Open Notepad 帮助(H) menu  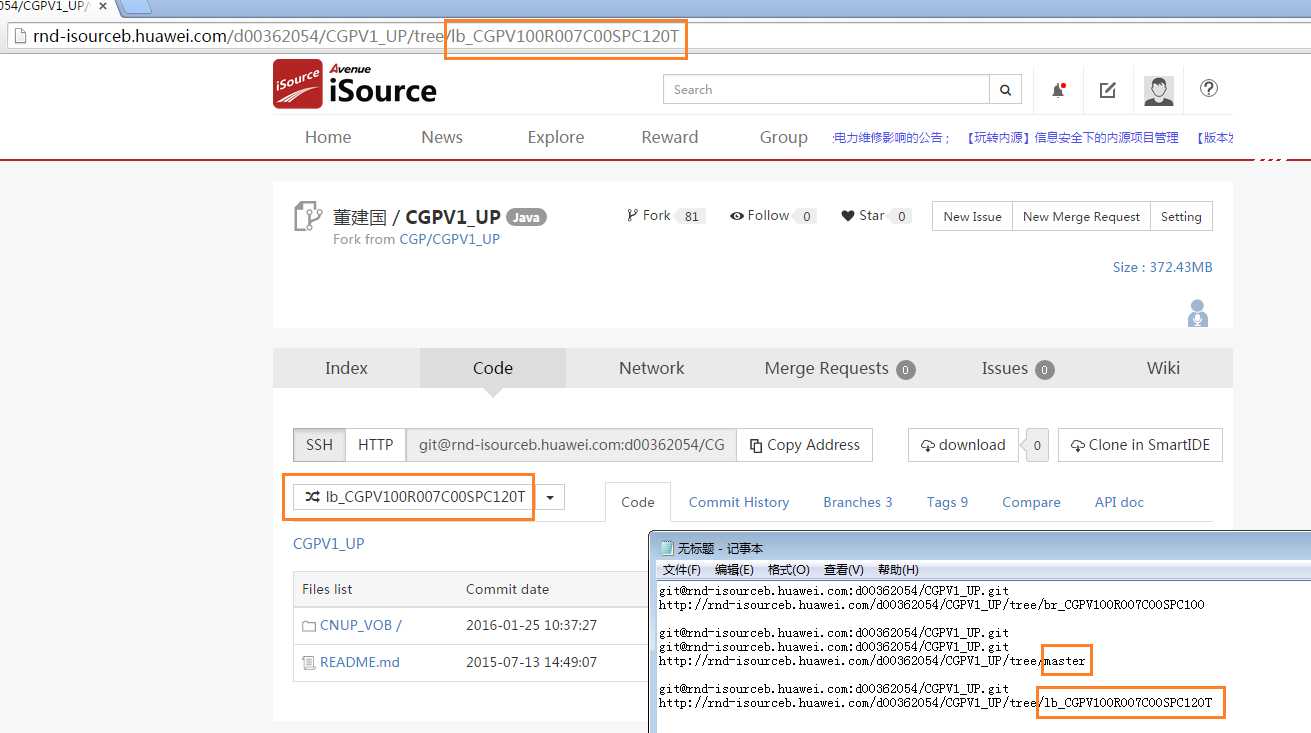(x=898, y=569)
